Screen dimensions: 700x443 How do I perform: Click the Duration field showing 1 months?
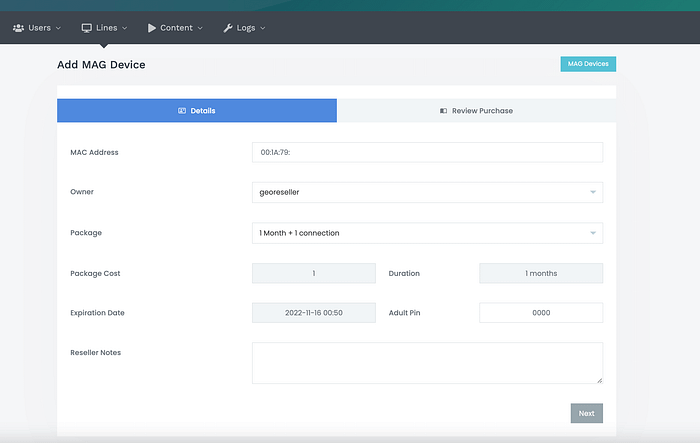point(541,273)
